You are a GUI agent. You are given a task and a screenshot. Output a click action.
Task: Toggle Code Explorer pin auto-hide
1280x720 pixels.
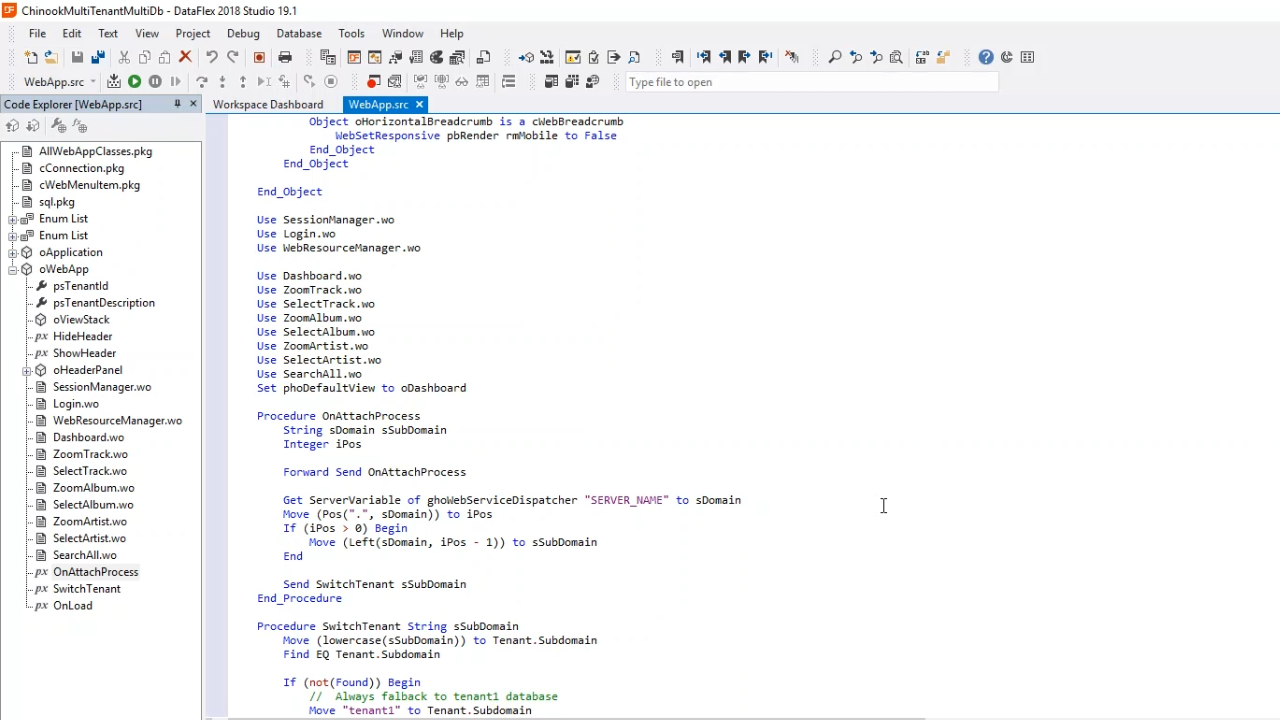(x=177, y=104)
